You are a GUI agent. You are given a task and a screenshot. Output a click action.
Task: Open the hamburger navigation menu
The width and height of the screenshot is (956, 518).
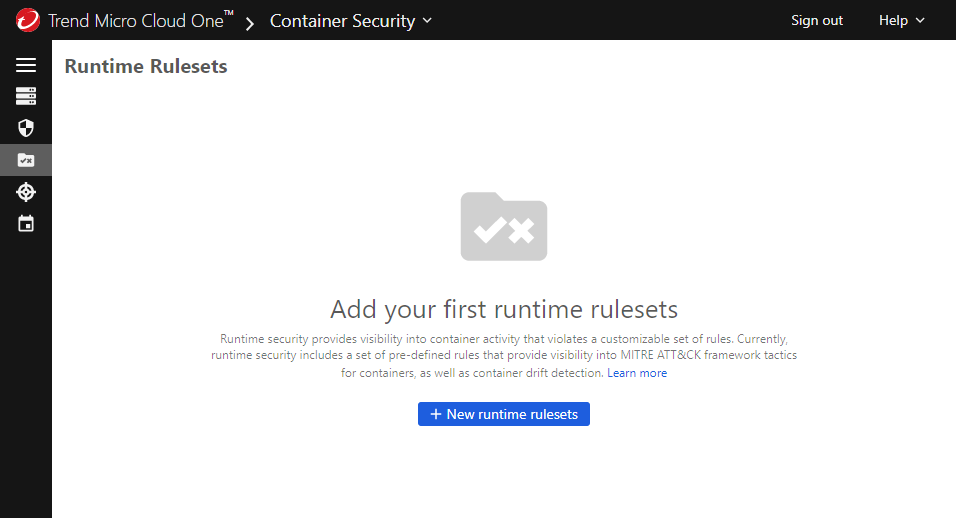26,65
